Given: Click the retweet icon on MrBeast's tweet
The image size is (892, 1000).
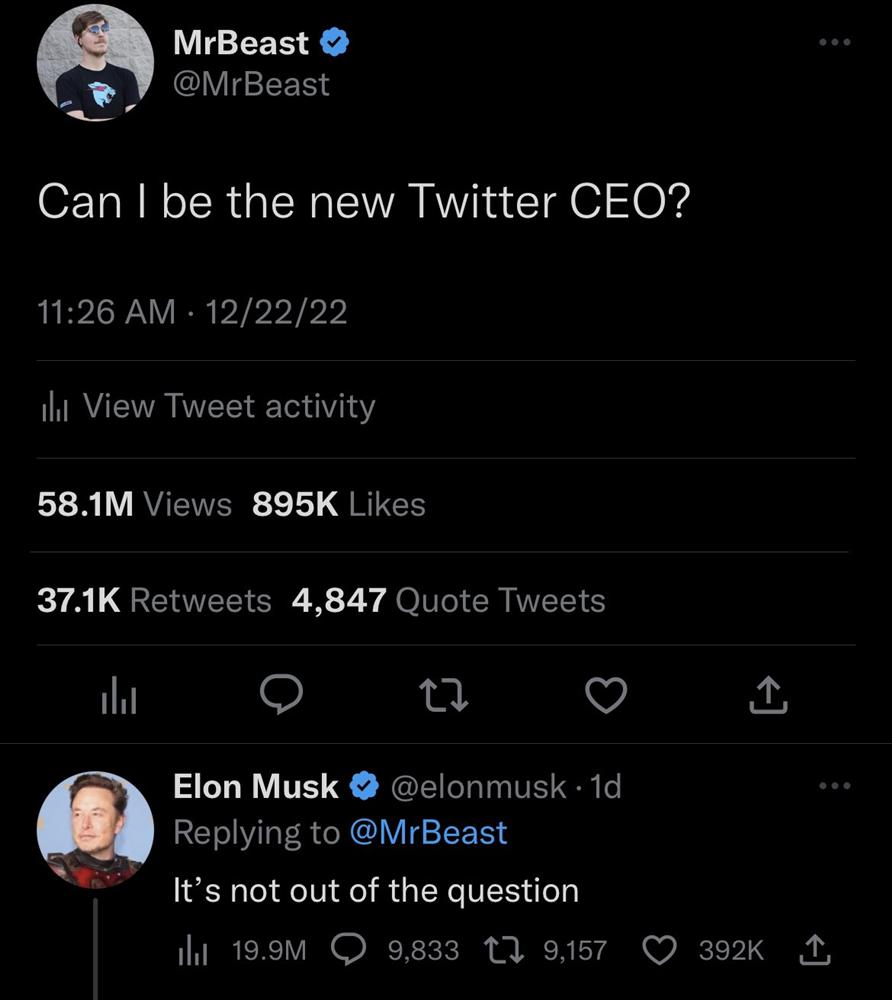Looking at the screenshot, I should click(x=444, y=695).
